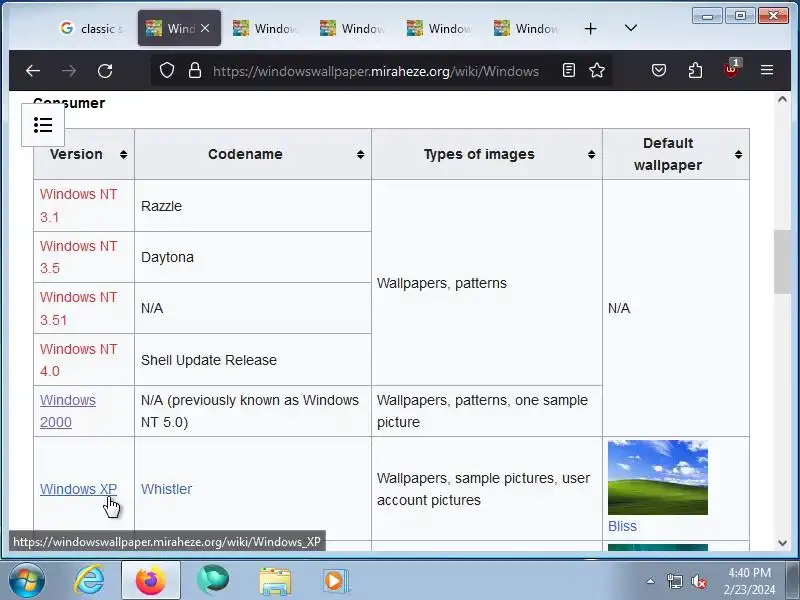Open network status tray icon

point(674,581)
